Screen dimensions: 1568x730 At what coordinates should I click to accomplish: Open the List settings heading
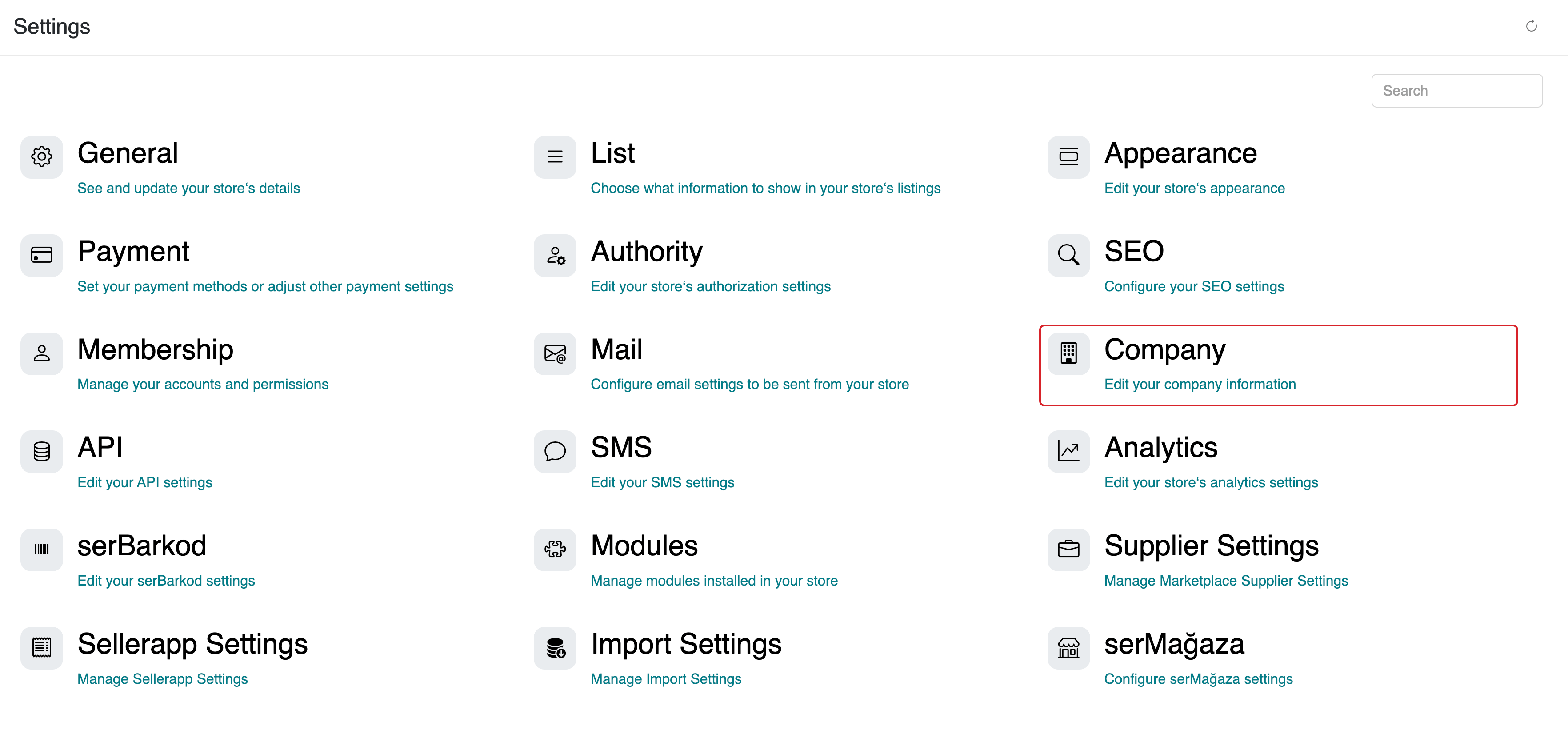[612, 153]
